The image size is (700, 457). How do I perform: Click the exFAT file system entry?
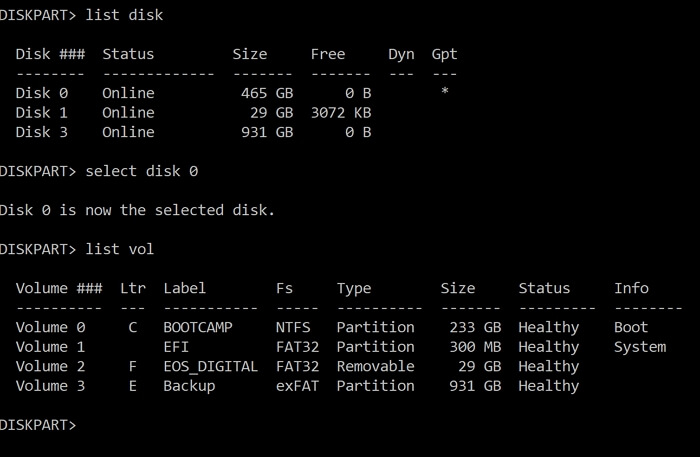297,386
